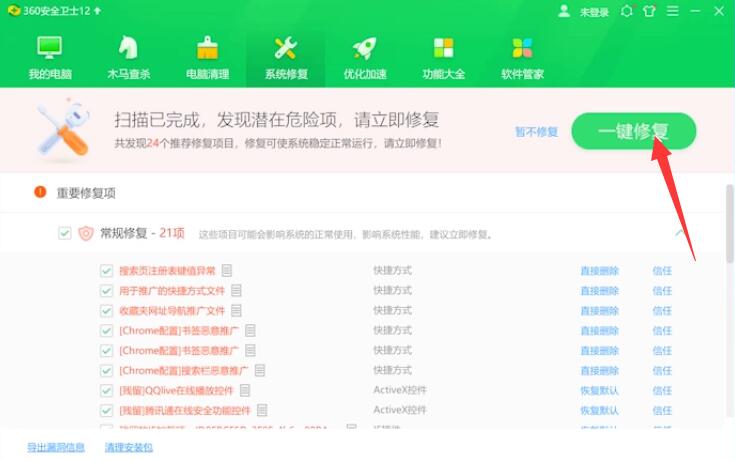The width and height of the screenshot is (735, 461).
Task: Select item text [残留]腾讯通在线安全功能控件
Action: [185, 410]
